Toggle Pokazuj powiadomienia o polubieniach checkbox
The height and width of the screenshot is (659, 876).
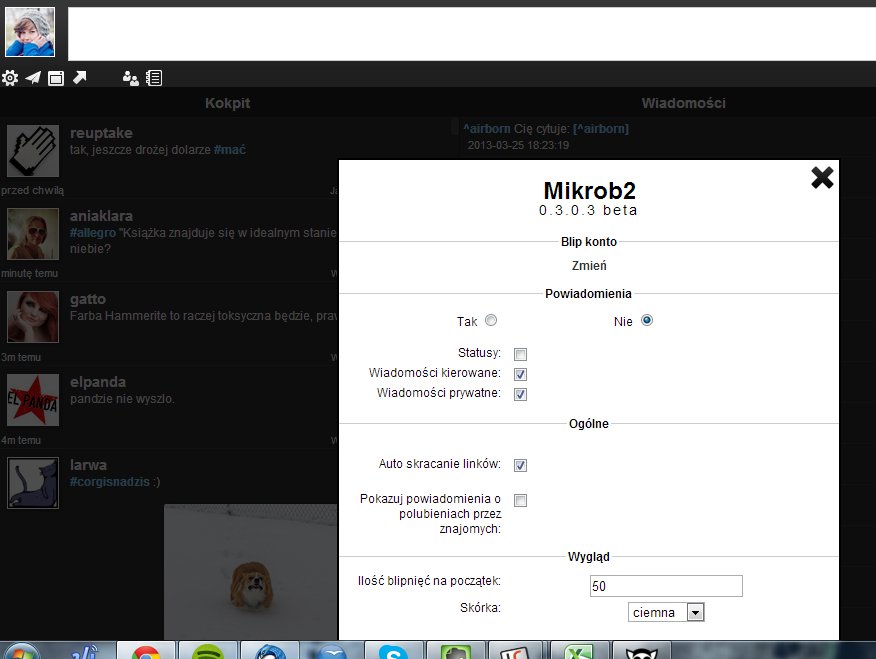pos(520,500)
